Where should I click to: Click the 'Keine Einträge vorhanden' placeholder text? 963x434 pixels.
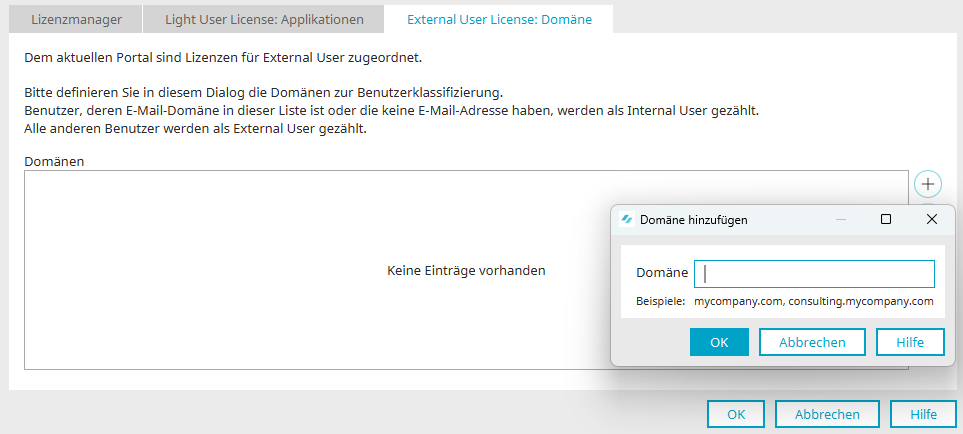coord(466,270)
